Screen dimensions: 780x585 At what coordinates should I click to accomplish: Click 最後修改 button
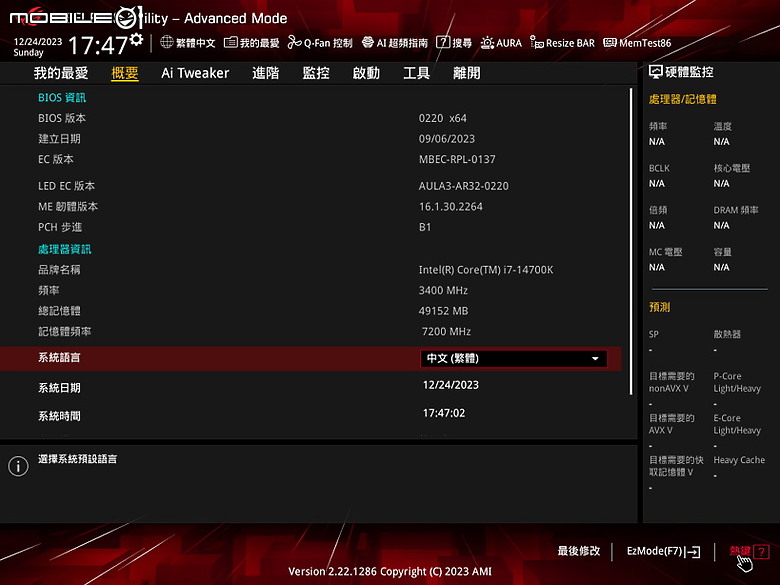pos(579,551)
